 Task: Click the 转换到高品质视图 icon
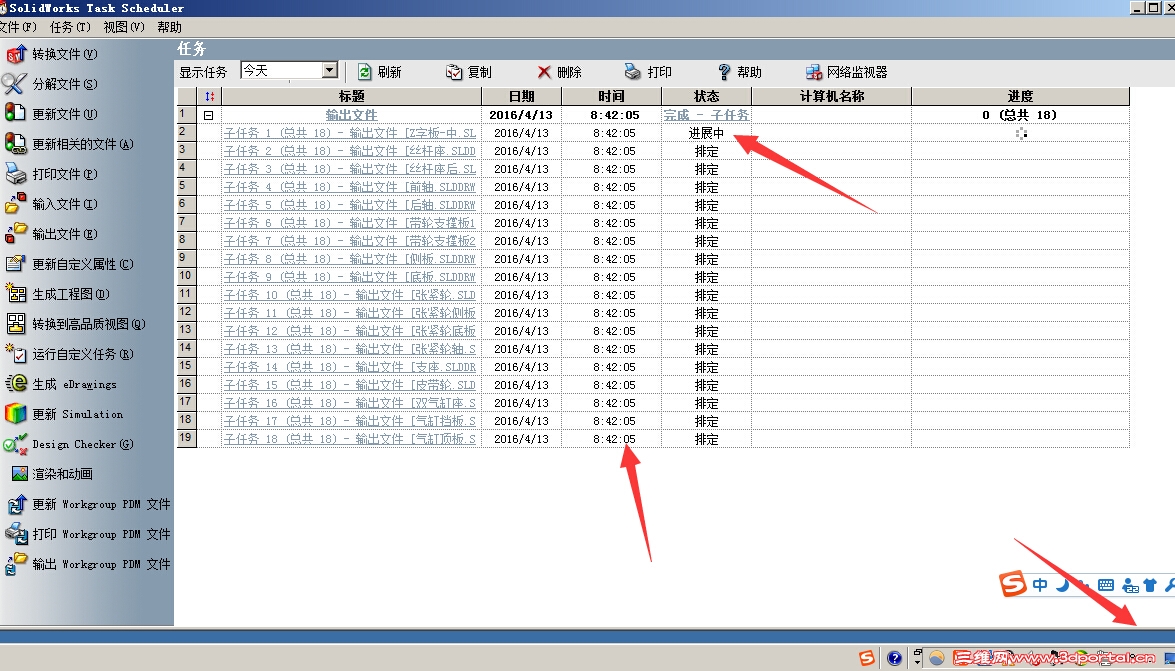point(15,323)
